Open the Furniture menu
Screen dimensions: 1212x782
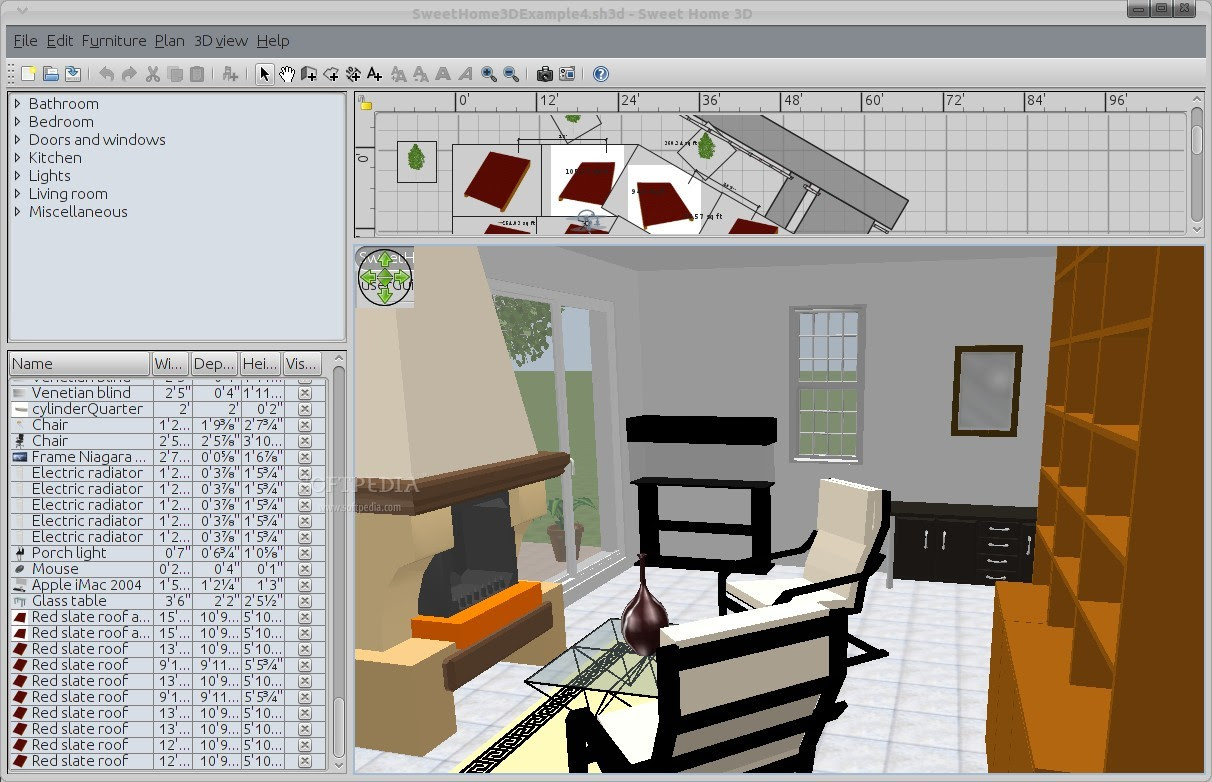(x=114, y=41)
